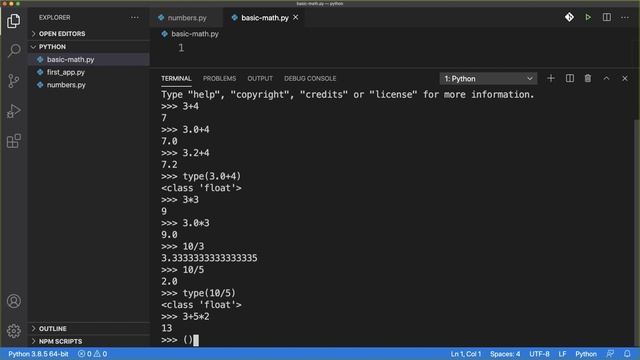Switch to the Debug Console tab

310,78
